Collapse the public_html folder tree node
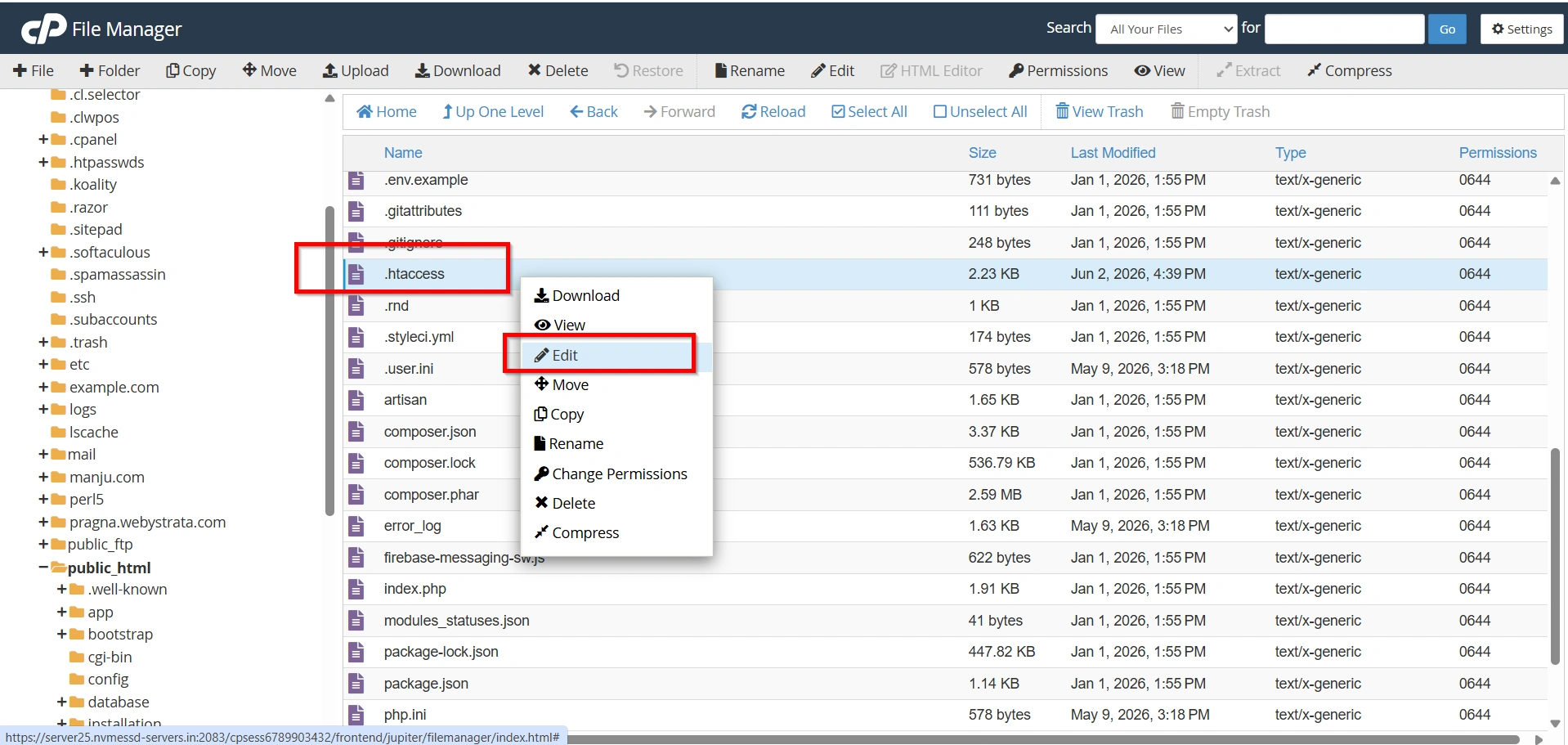The height and width of the screenshot is (745, 1568). (43, 568)
